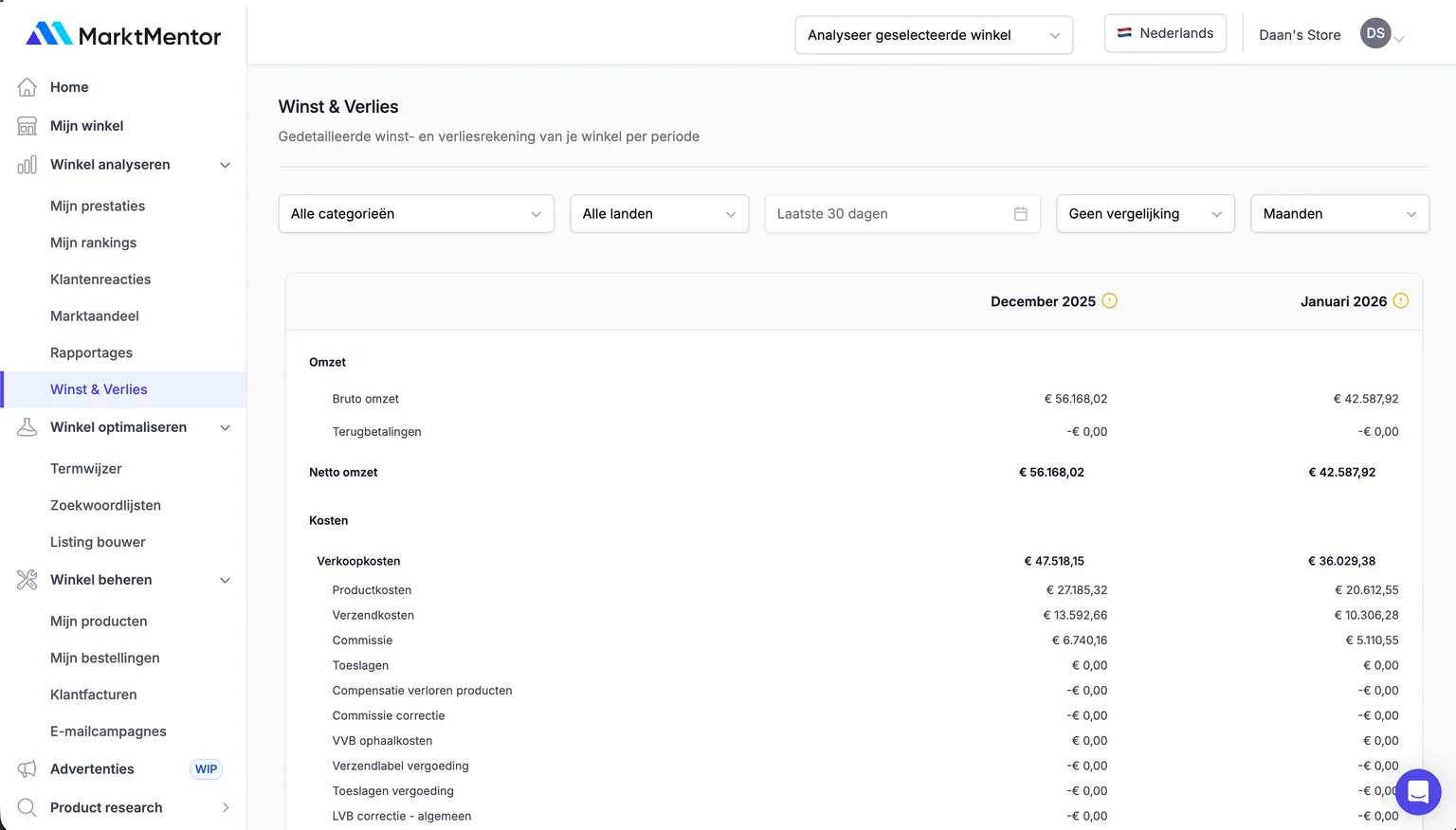Open Mijn prestaties page

(x=98, y=207)
